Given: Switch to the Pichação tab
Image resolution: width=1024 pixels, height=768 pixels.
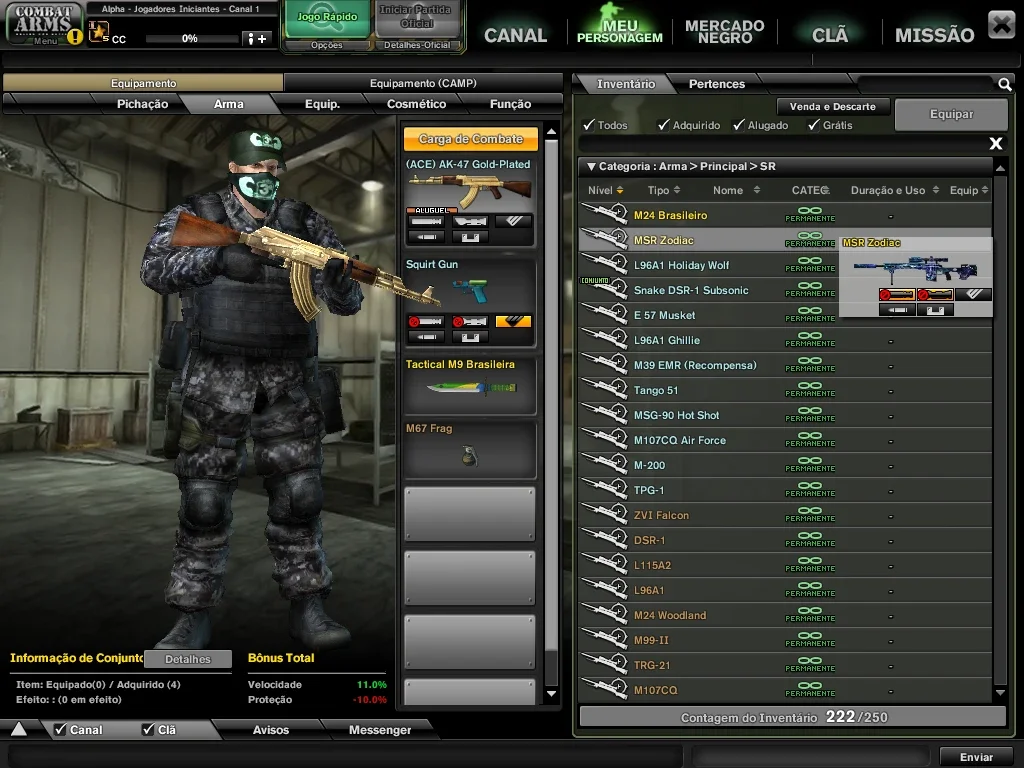Looking at the screenshot, I should point(142,104).
